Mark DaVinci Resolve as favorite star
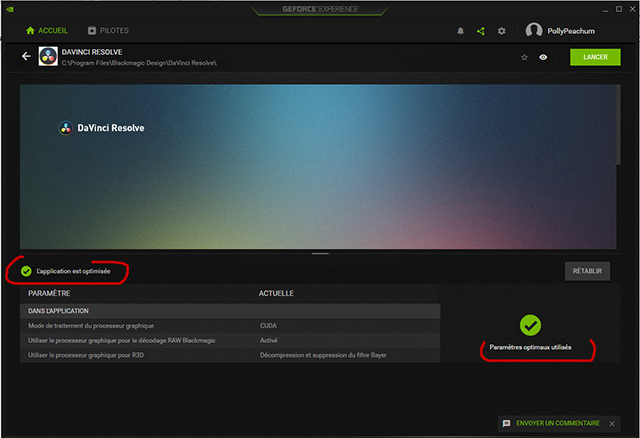The width and height of the screenshot is (640, 438). pyautogui.click(x=524, y=57)
